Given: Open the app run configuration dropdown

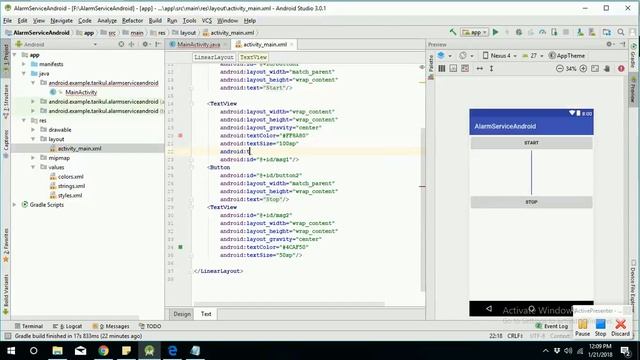Looking at the screenshot, I should pyautogui.click(x=475, y=32).
